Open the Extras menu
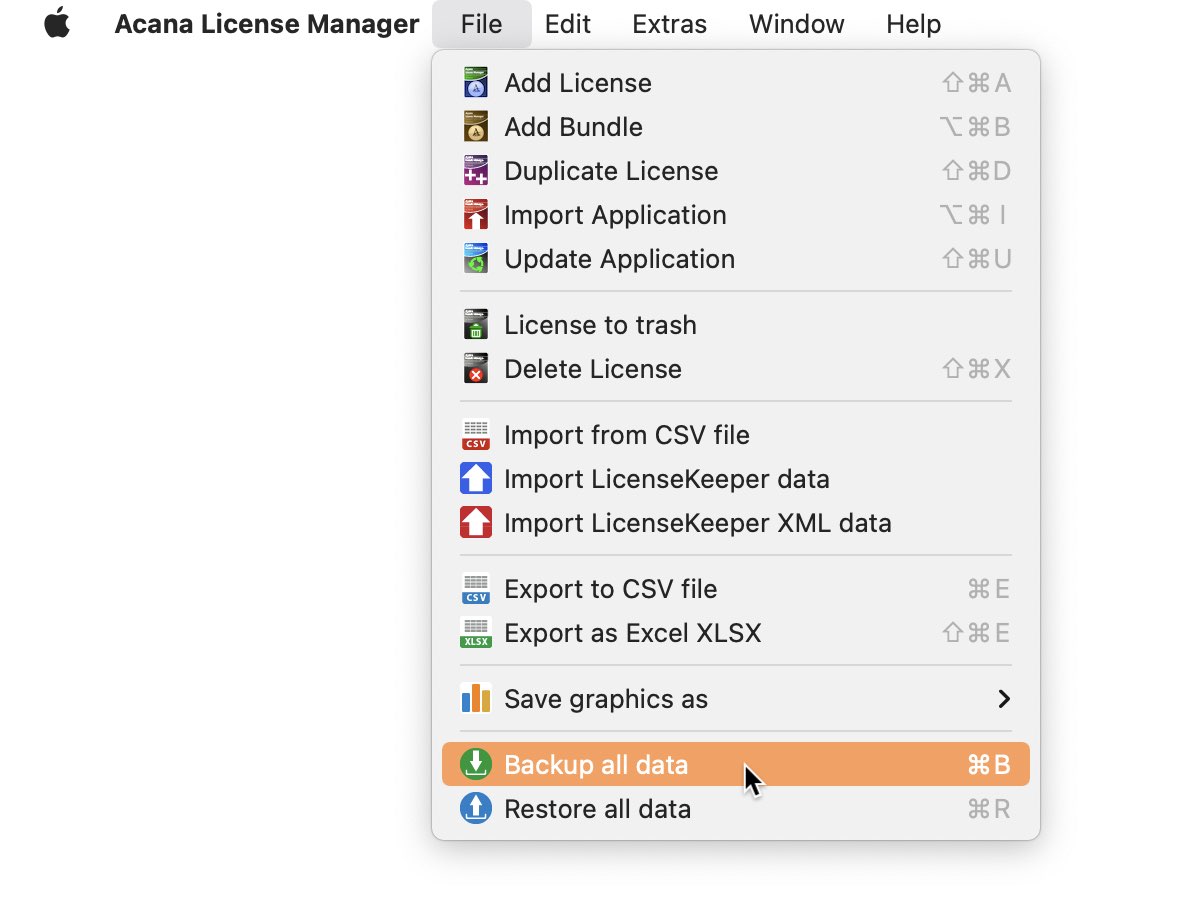1200x910 pixels. click(x=670, y=24)
